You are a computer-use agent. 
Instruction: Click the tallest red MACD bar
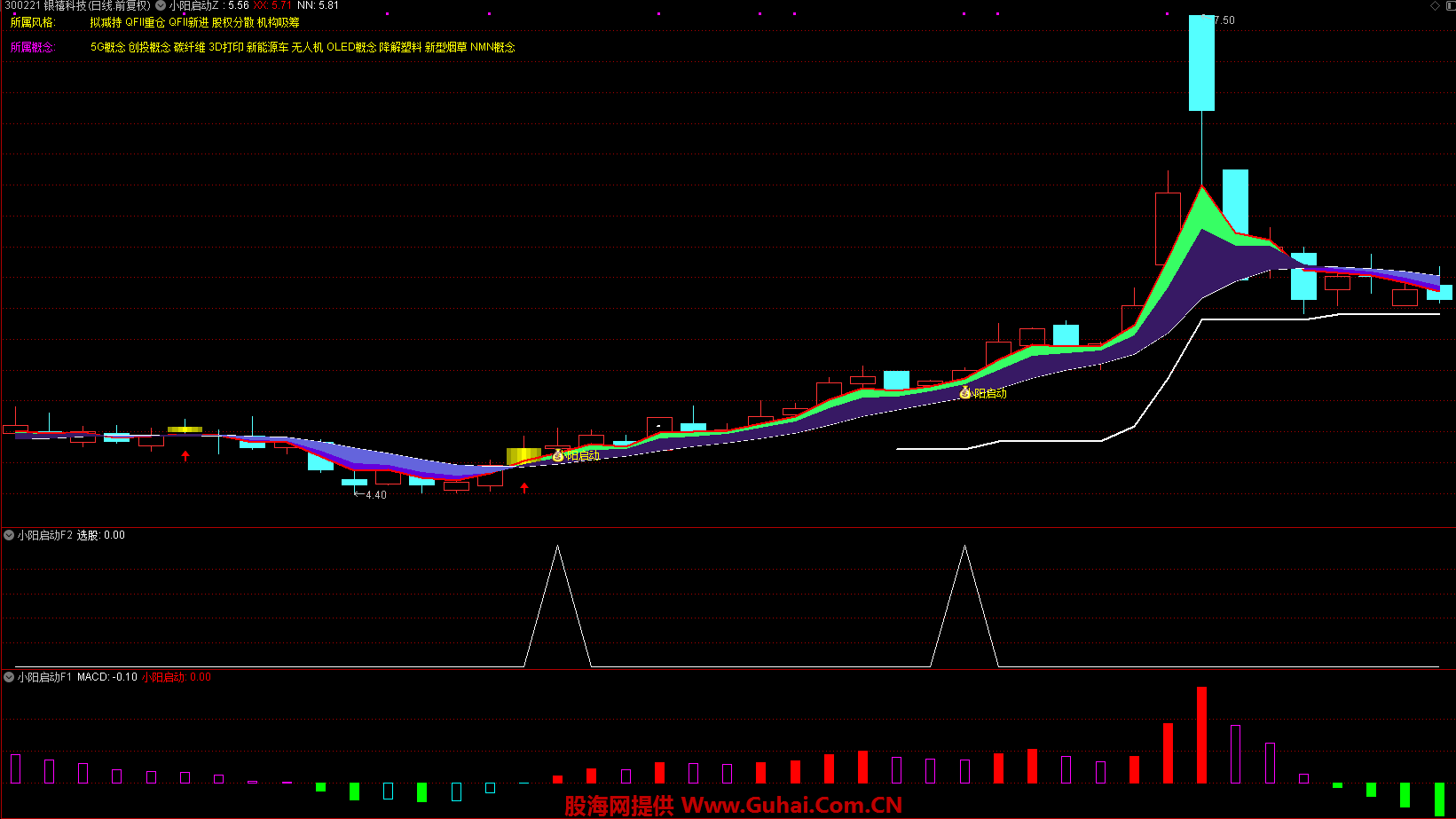pyautogui.click(x=1201, y=735)
